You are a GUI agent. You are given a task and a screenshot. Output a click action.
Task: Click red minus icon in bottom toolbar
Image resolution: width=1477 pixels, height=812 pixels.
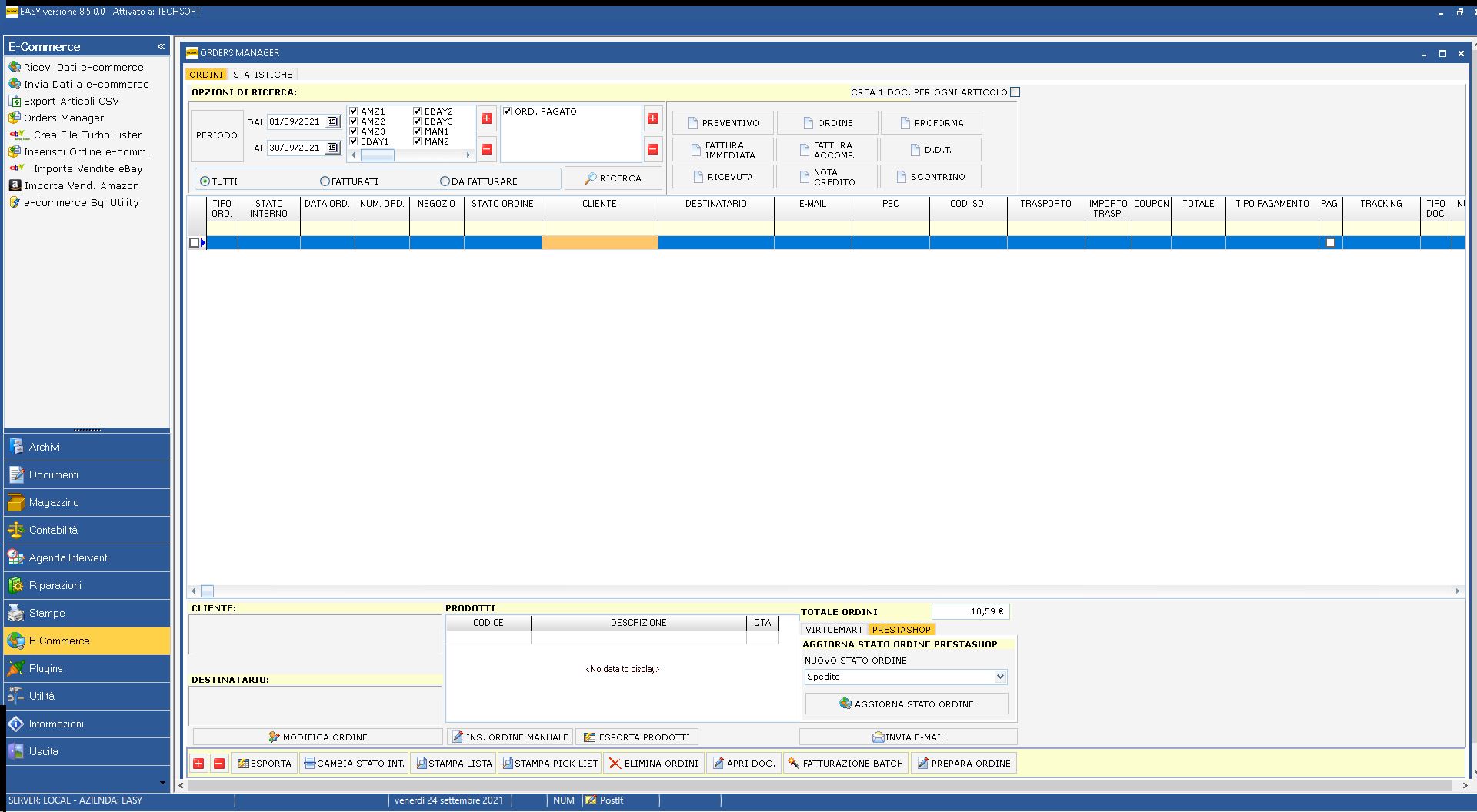[x=219, y=764]
